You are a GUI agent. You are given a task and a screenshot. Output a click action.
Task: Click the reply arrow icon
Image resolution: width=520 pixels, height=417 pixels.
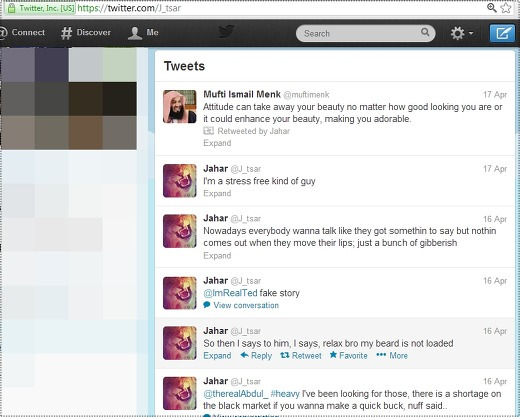[244, 355]
